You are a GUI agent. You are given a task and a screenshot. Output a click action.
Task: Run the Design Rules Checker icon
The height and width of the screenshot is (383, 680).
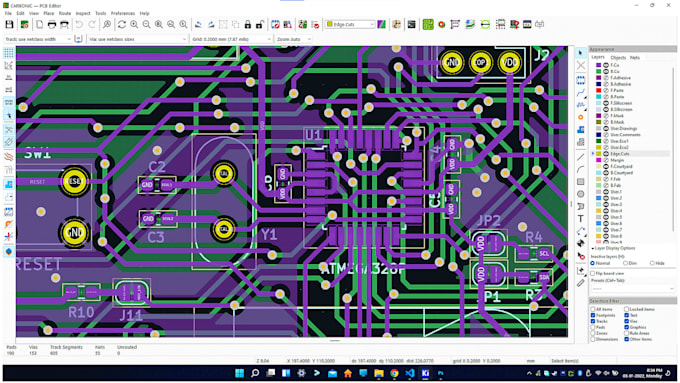click(x=315, y=25)
